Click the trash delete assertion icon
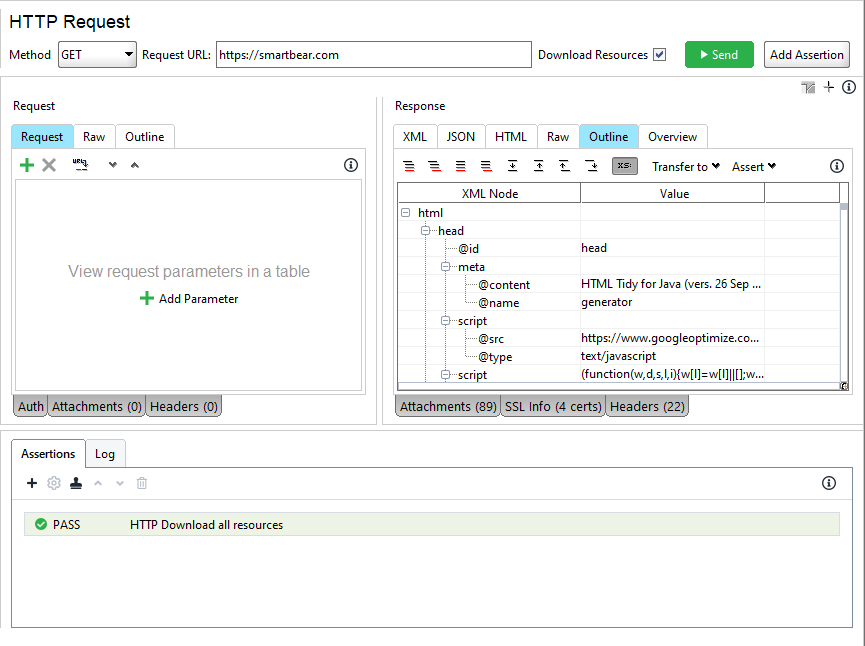 tap(142, 483)
